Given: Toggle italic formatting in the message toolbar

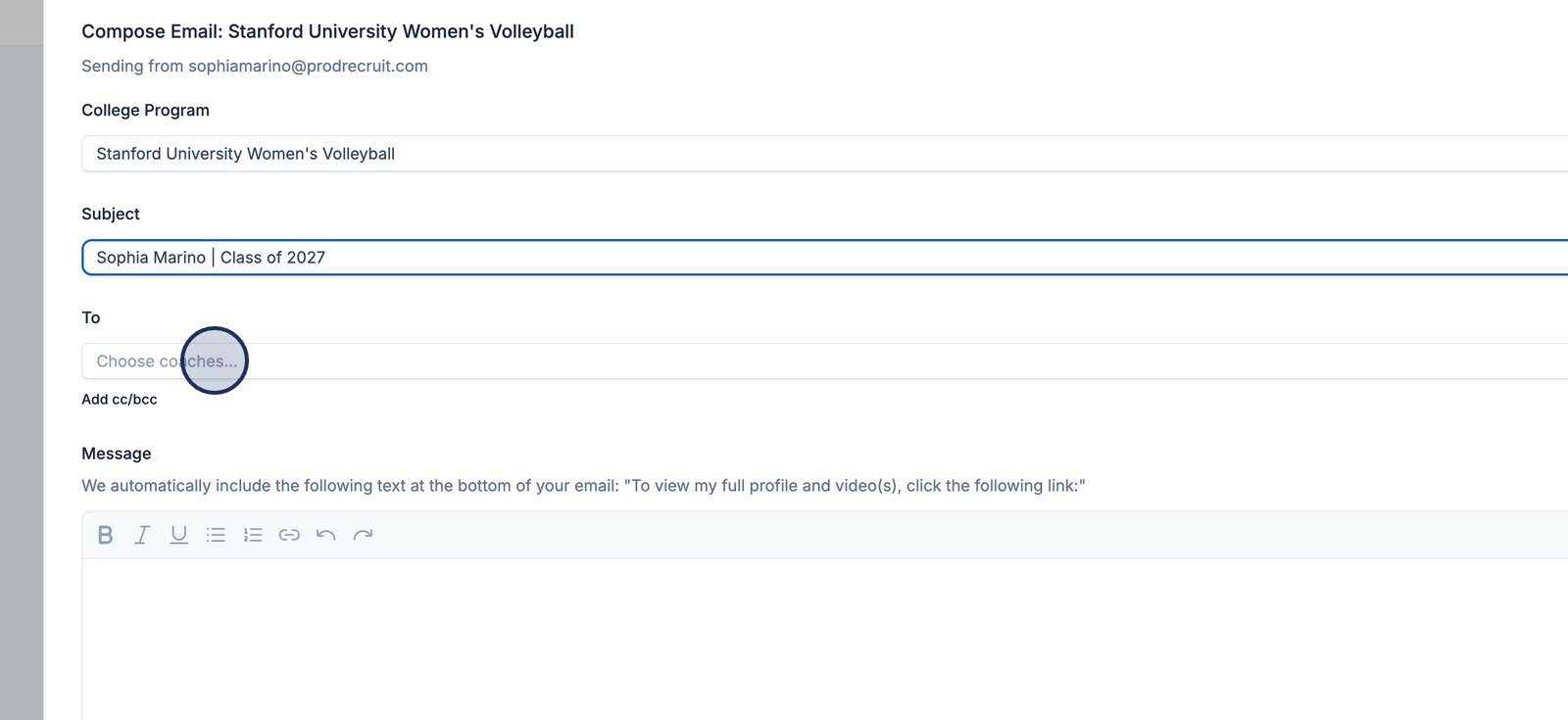Looking at the screenshot, I should coord(142,535).
